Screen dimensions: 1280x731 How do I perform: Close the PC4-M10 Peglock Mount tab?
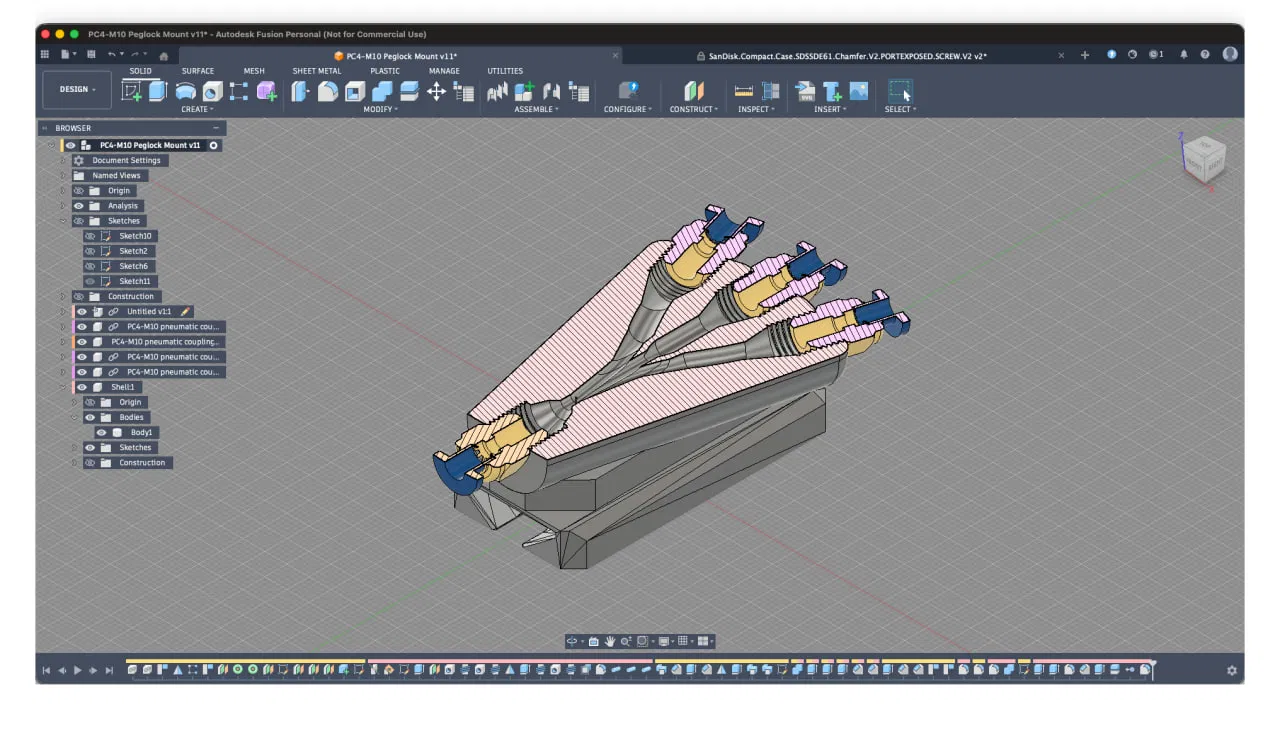(x=615, y=55)
